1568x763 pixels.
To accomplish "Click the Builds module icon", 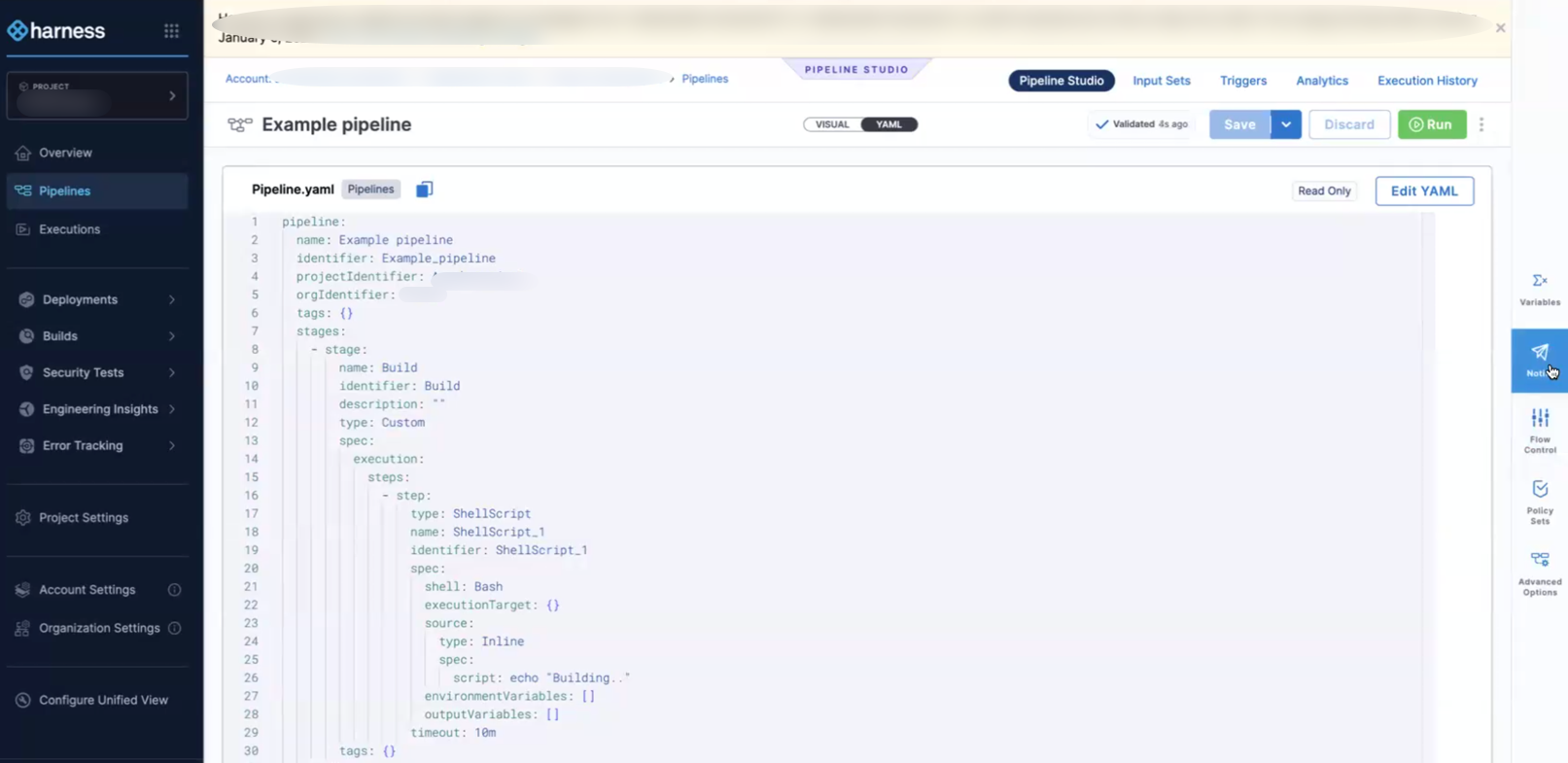I will click(26, 336).
